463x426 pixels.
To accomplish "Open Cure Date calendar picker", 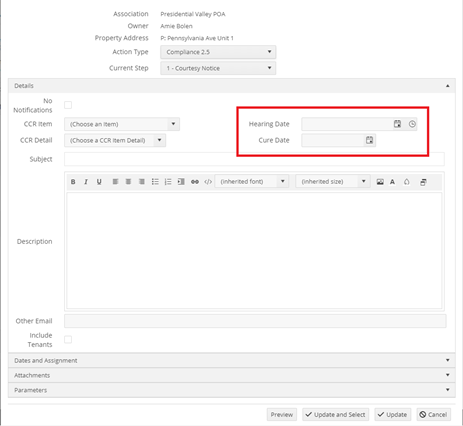I will tap(369, 140).
